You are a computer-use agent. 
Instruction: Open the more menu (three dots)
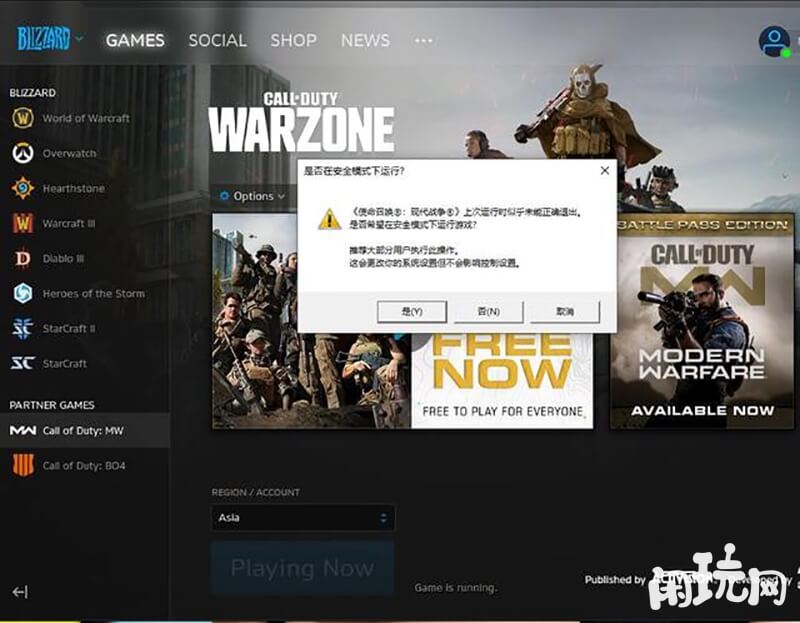[423, 40]
